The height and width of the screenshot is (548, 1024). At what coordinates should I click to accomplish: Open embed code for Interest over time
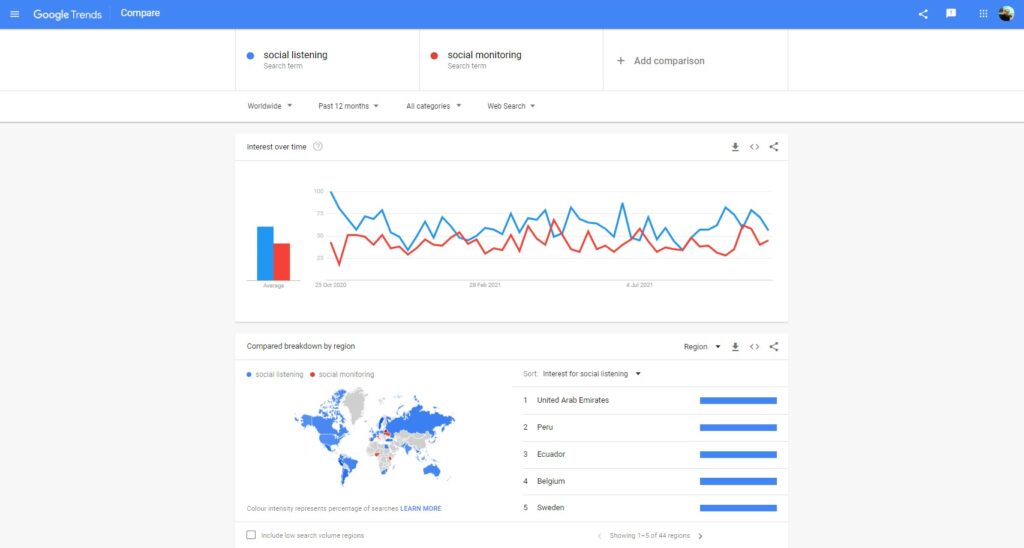click(x=754, y=147)
